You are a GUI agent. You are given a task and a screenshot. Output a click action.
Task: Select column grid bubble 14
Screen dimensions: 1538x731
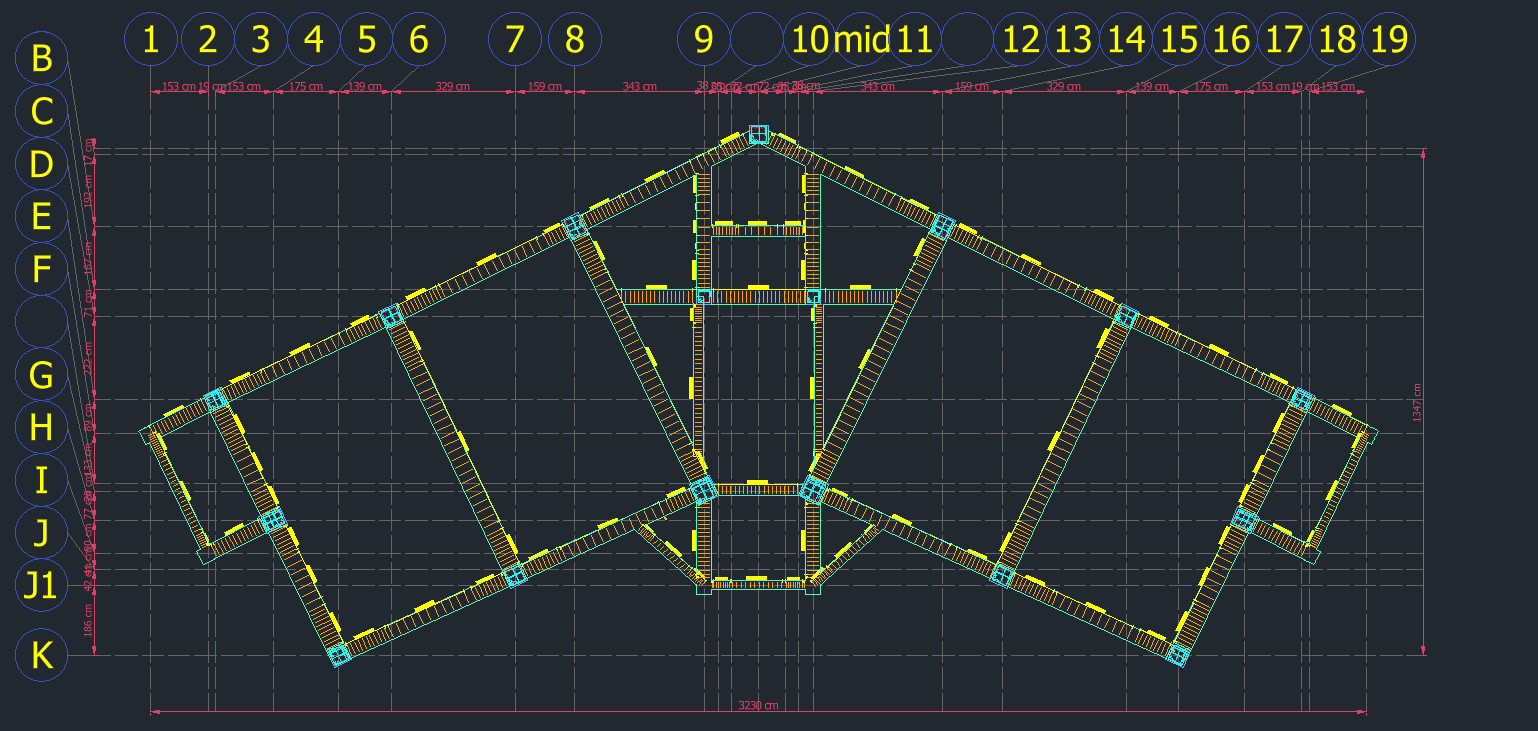[x=1126, y=40]
